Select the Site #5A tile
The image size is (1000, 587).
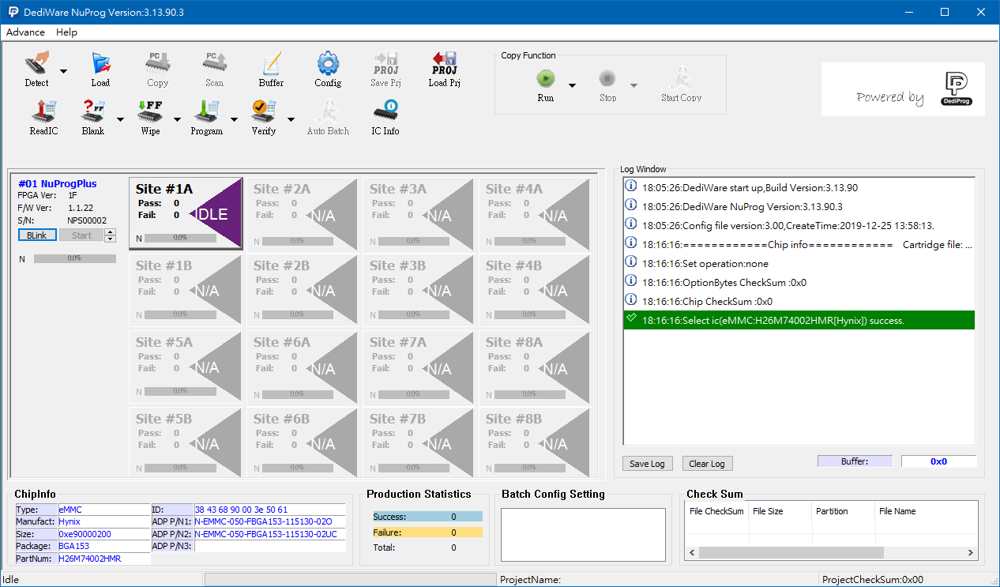(186, 366)
